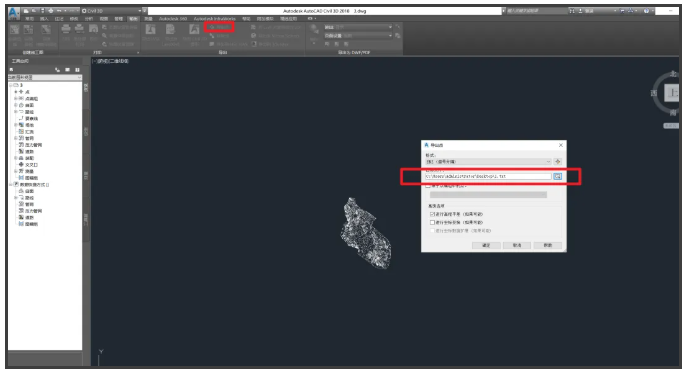Enable the coordinate transformation checkbox in dialog
690x376 pixels.
click(433, 222)
